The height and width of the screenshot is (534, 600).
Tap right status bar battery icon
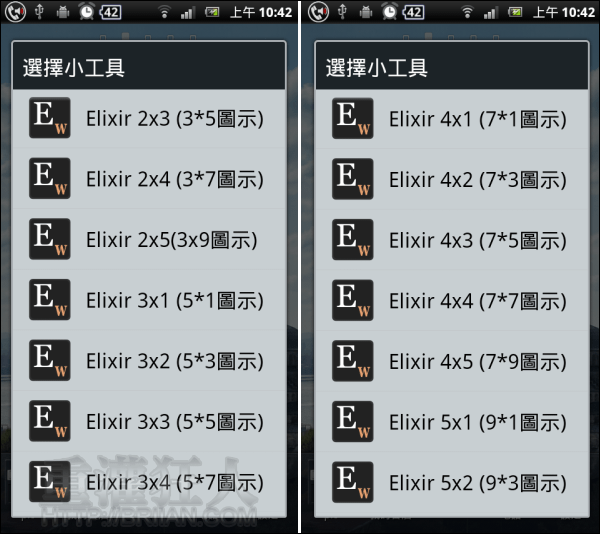515,13
